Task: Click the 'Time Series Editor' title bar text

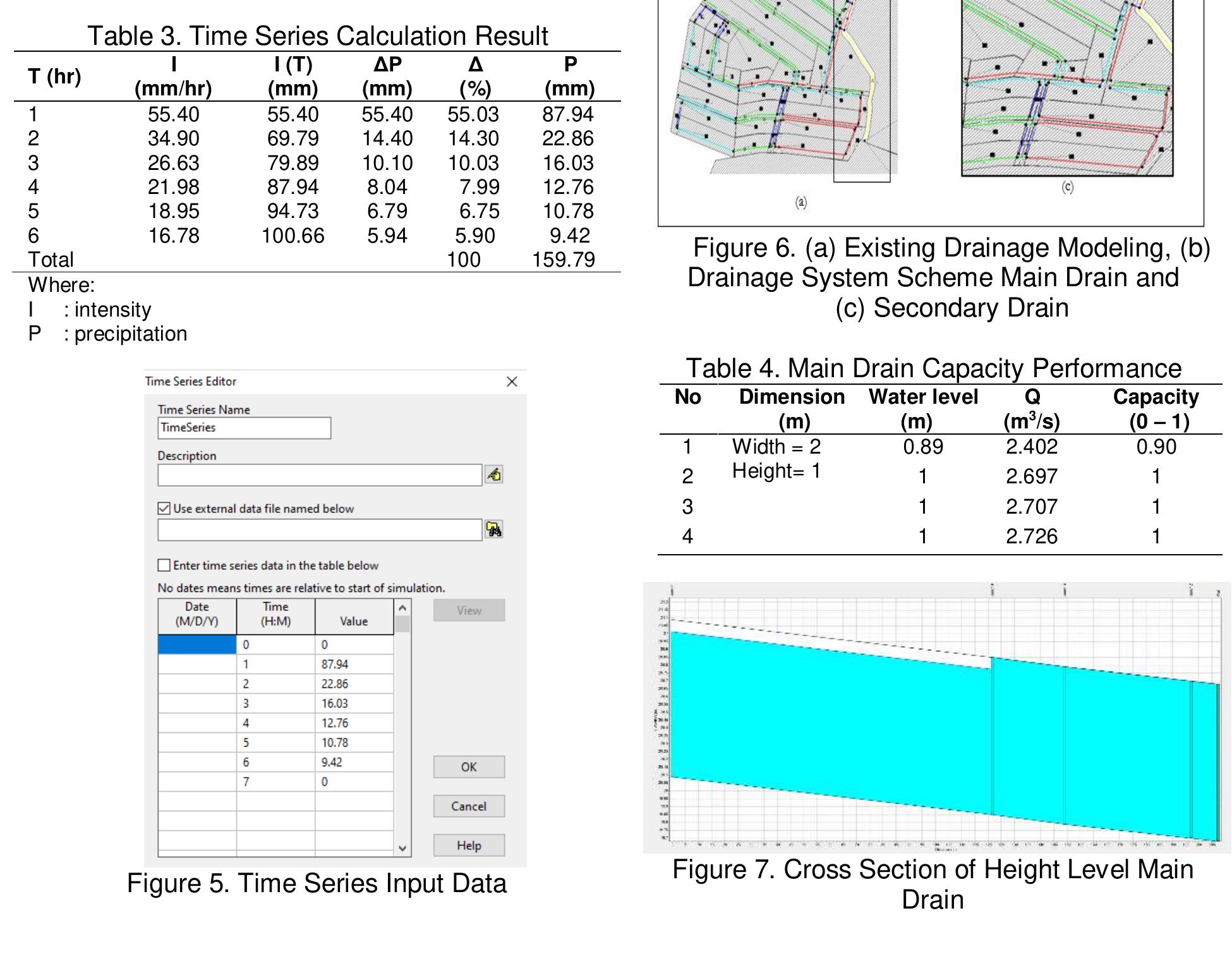Action: (x=191, y=382)
